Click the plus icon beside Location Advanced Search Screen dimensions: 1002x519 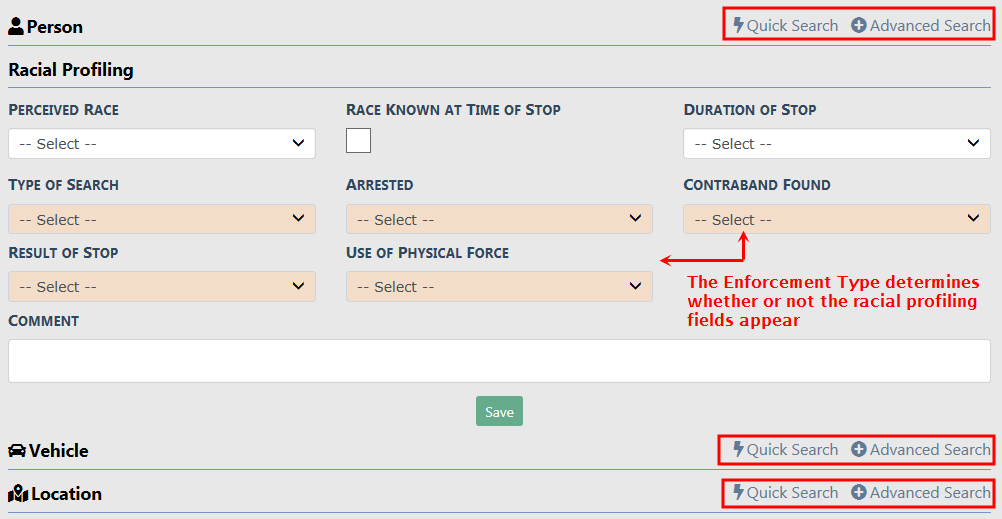pyautogui.click(x=859, y=493)
